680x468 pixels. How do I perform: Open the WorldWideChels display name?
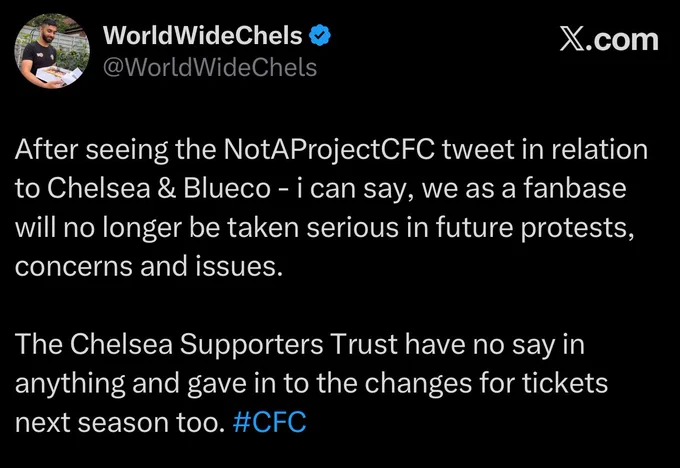(x=203, y=36)
